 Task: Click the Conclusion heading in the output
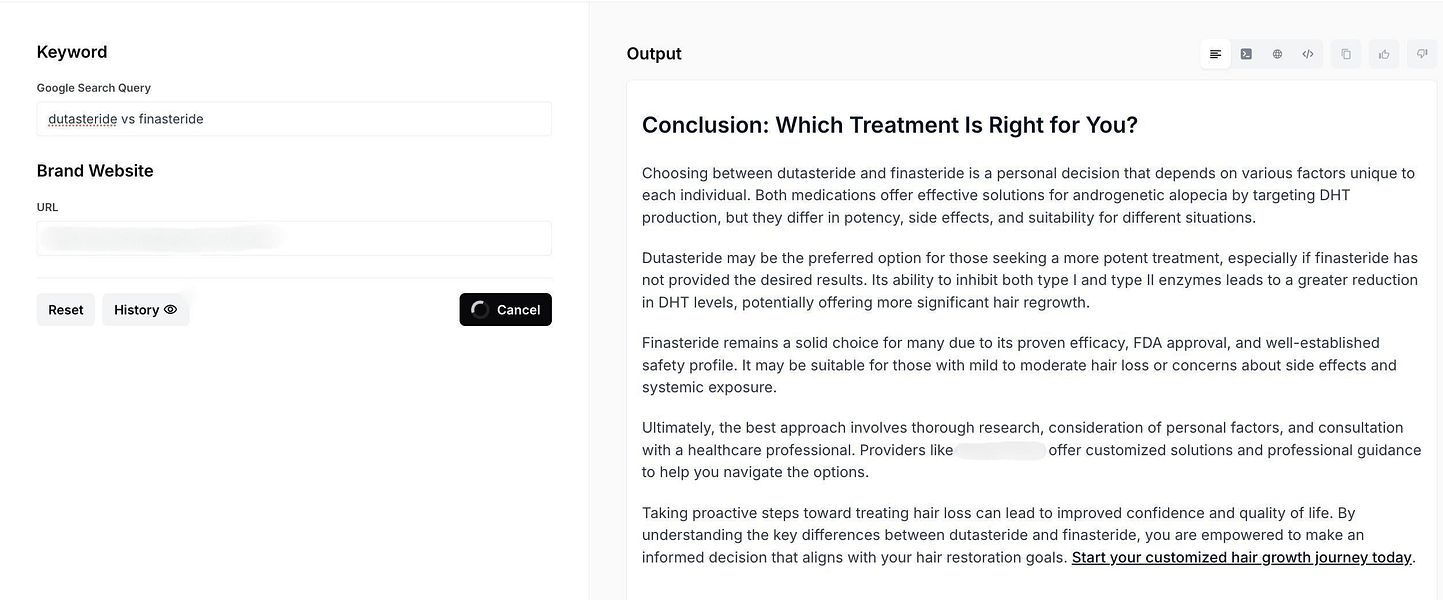pyautogui.click(x=889, y=125)
